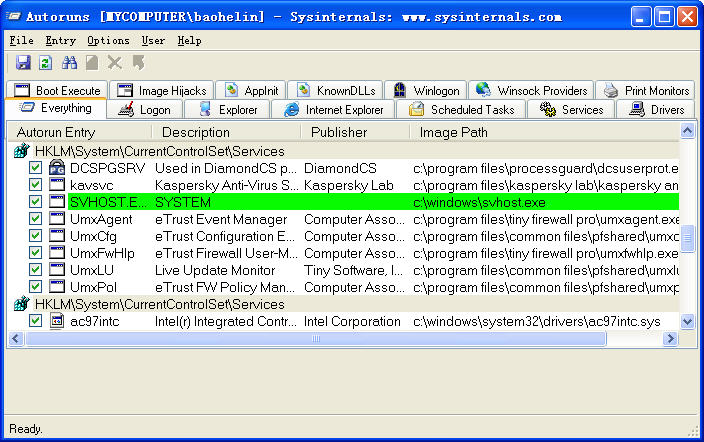Switch to the Scheduled Tasks tab
Screen dimensions: 704x442
(x=461, y=110)
